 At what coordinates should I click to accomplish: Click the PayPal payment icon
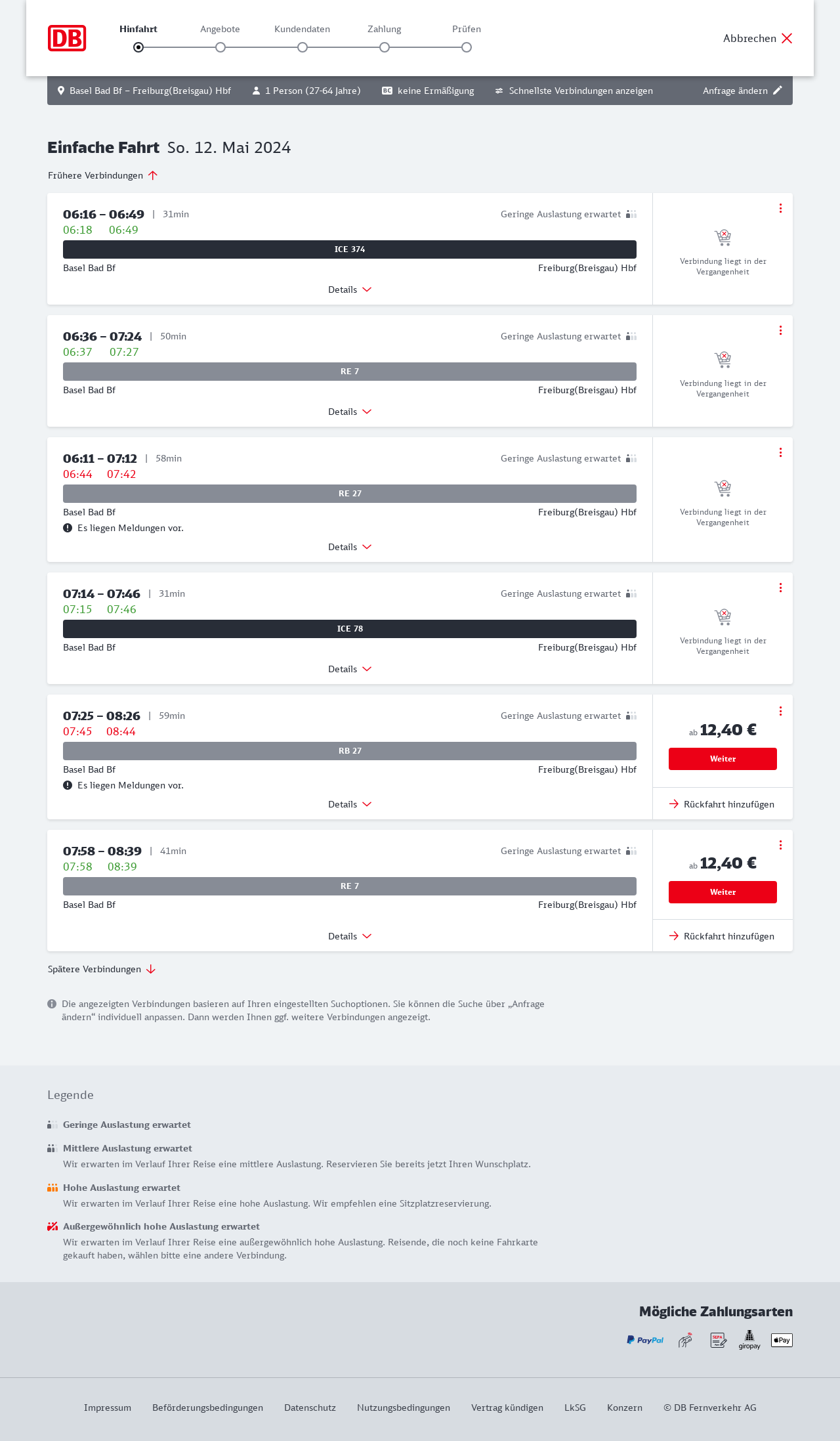(645, 1340)
